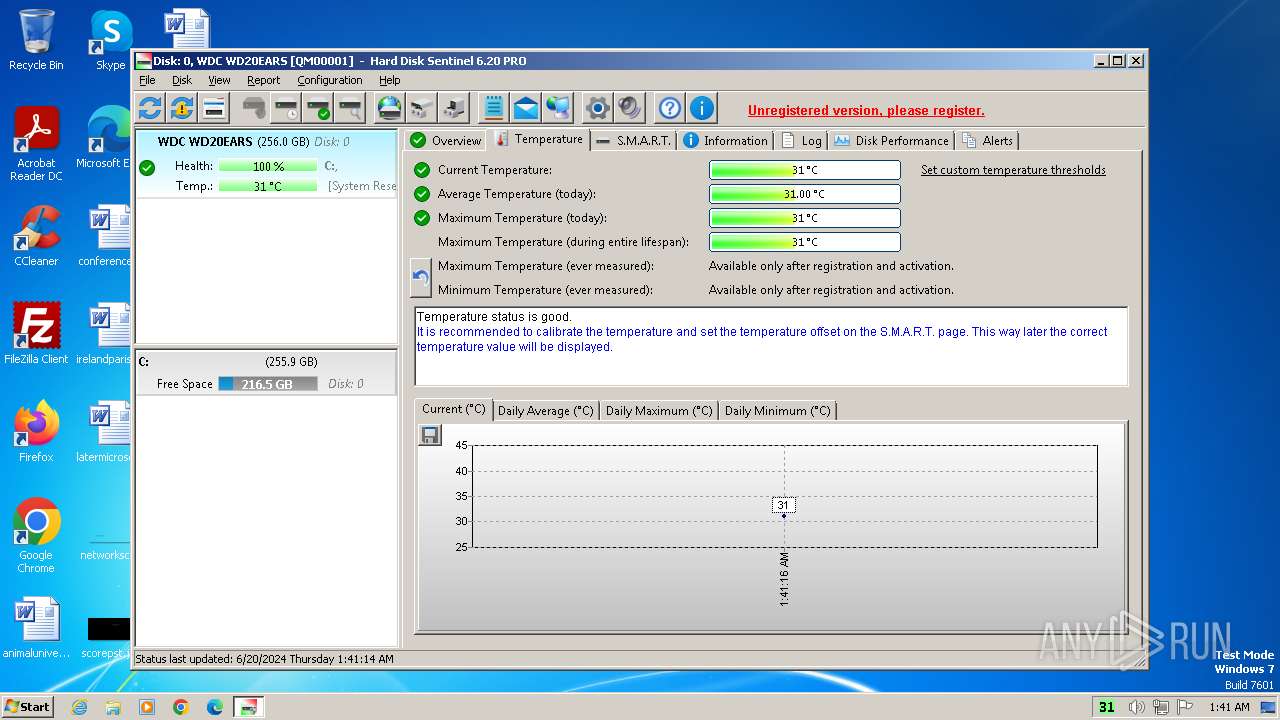Click the Temp. 31 °C bar in disk list

click(x=267, y=186)
